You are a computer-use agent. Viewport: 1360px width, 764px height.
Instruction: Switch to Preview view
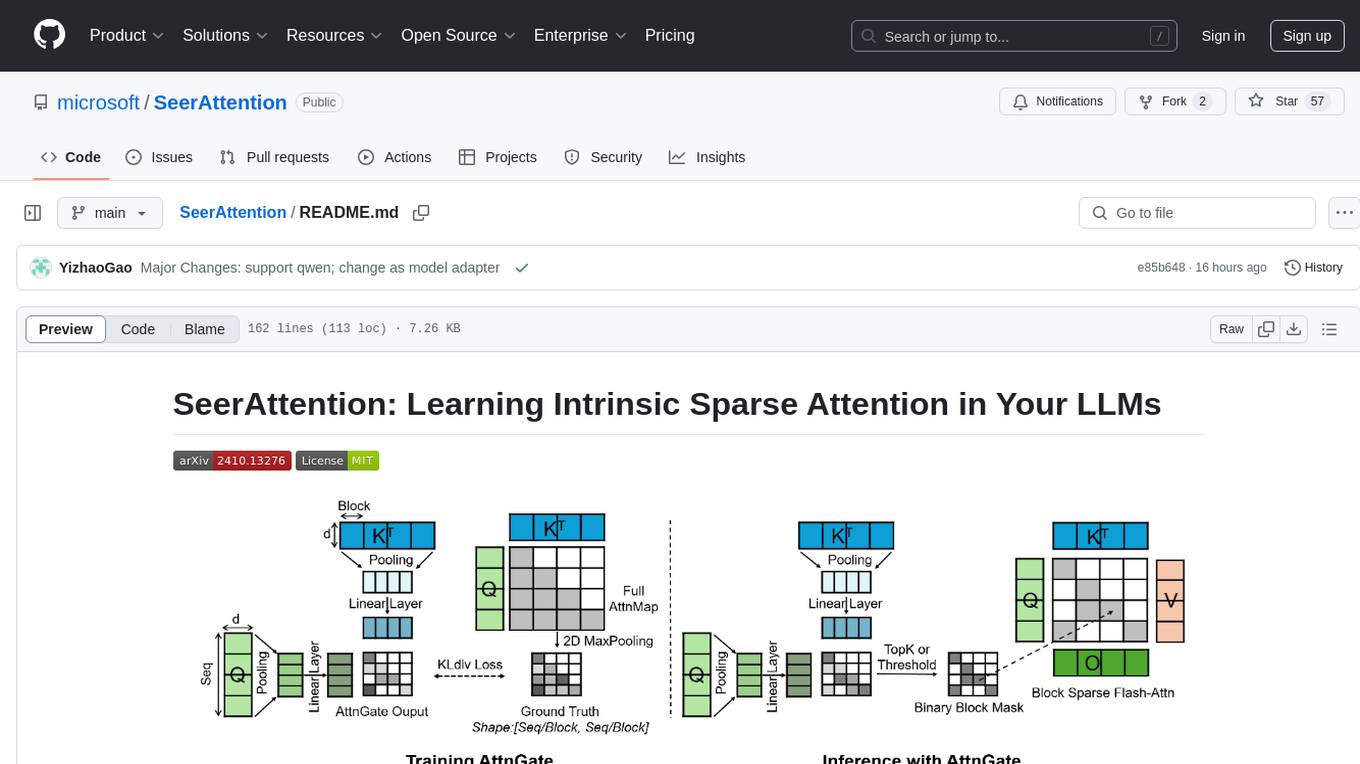coord(66,329)
